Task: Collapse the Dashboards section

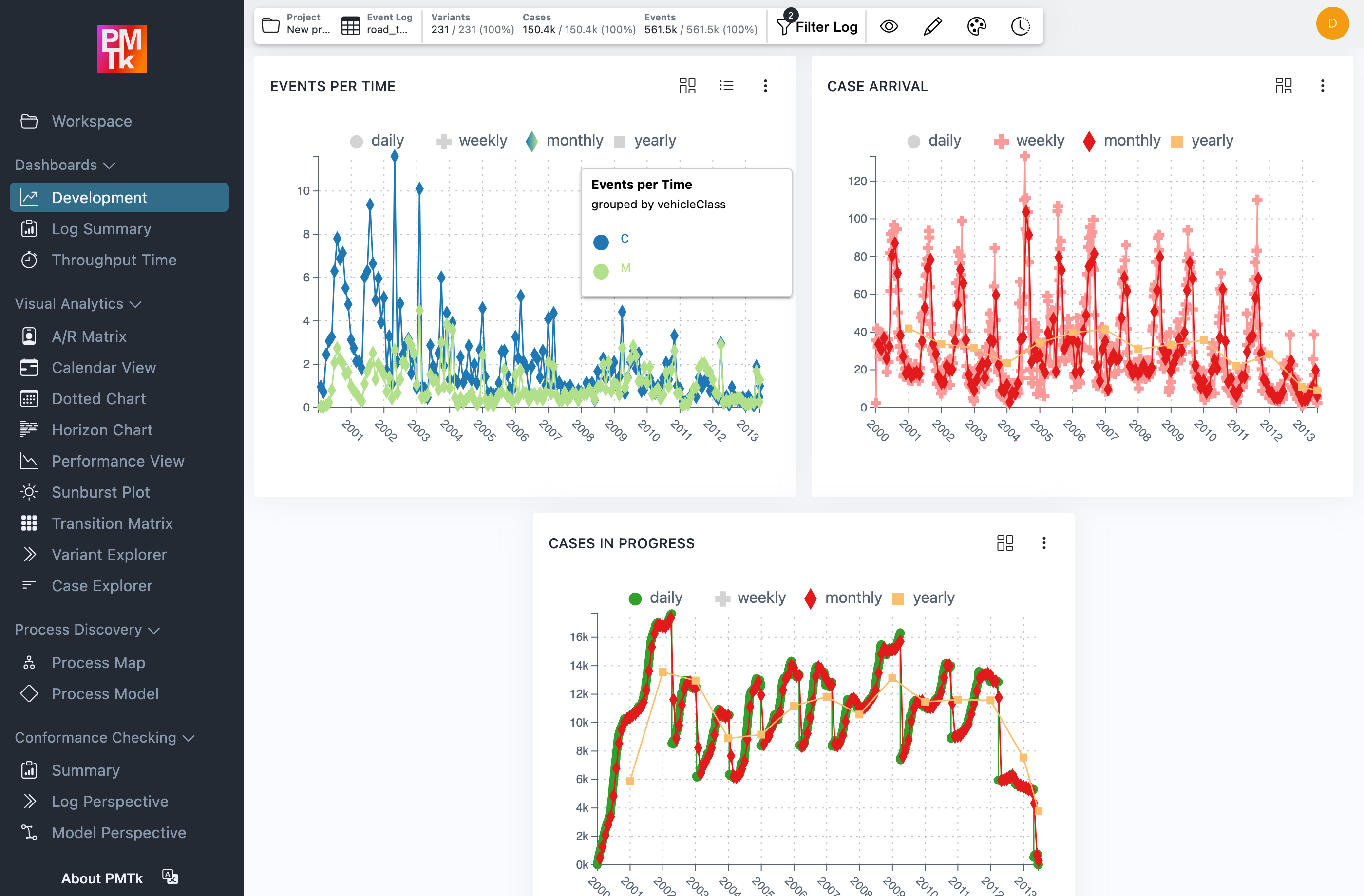Action: [x=109, y=165]
